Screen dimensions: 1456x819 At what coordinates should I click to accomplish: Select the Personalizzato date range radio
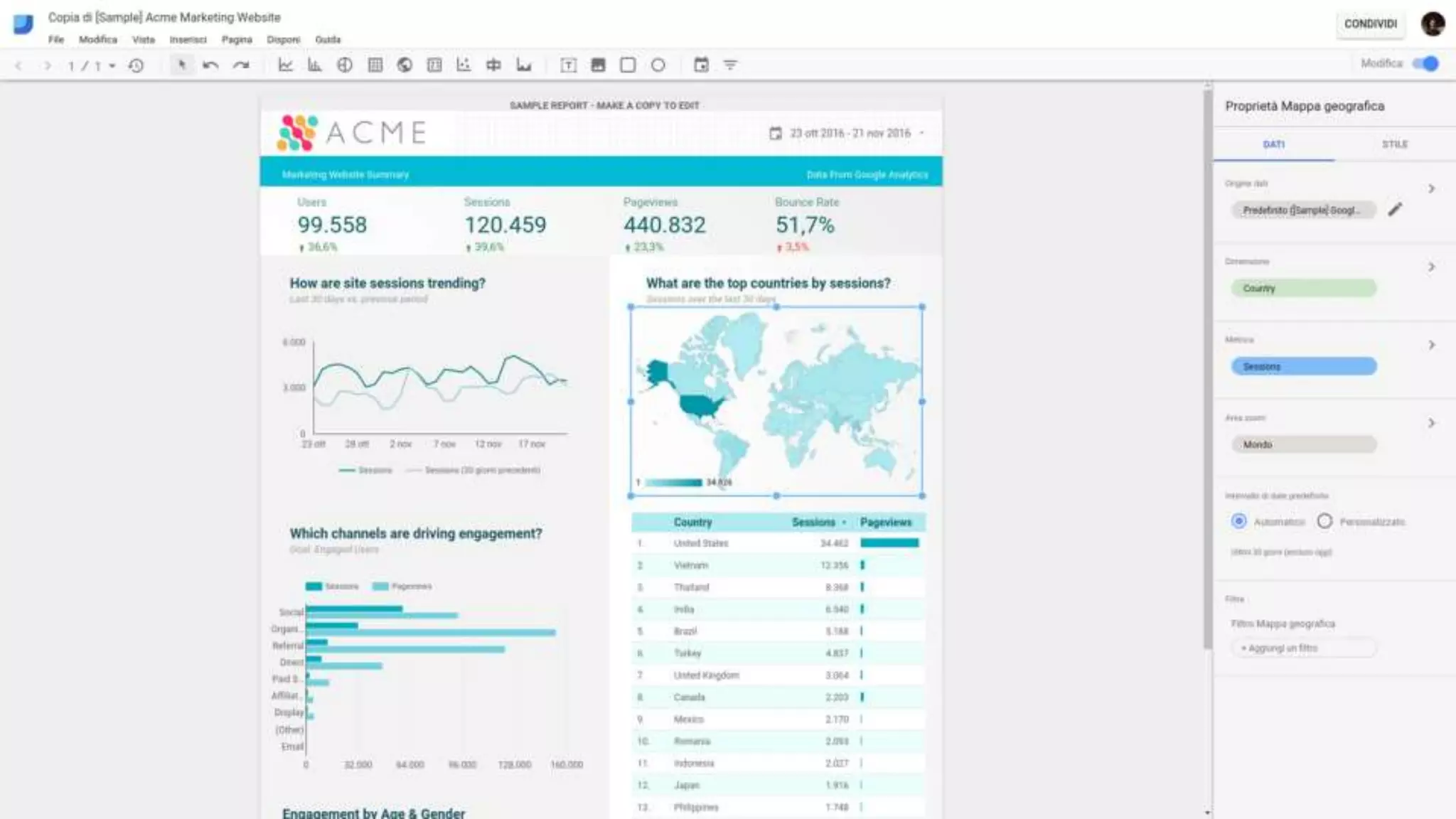click(1324, 521)
